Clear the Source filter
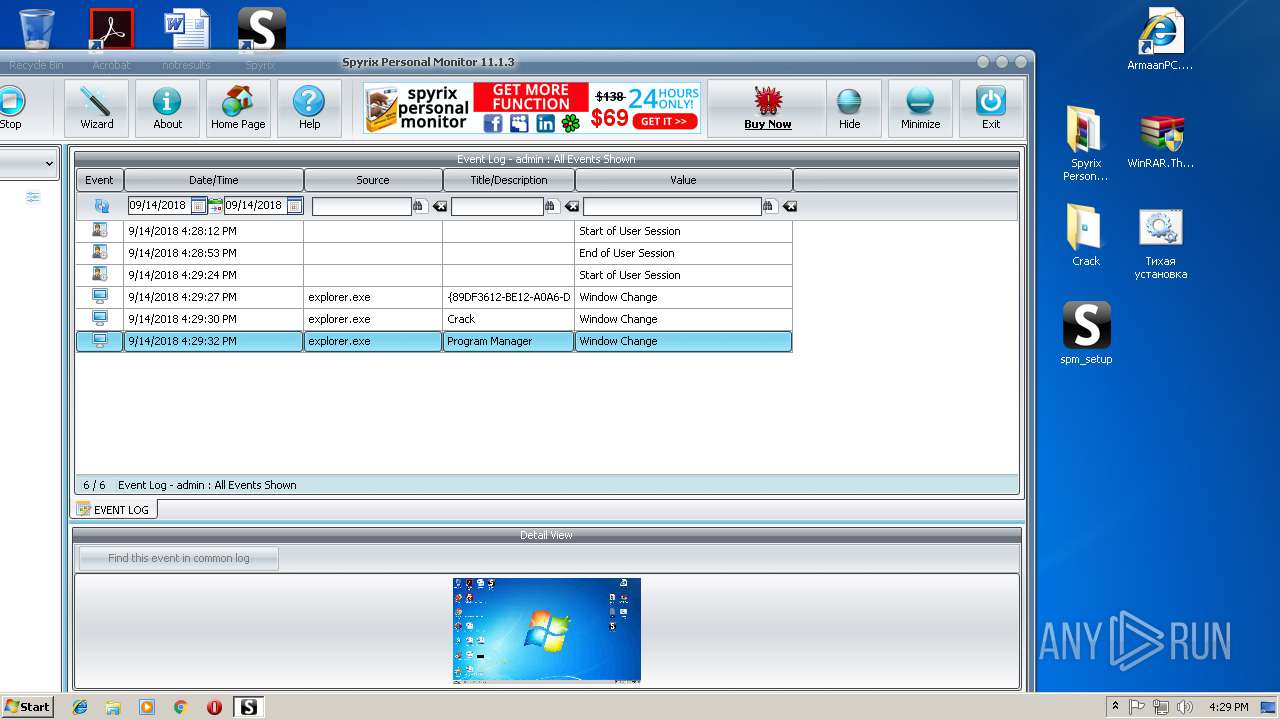The width and height of the screenshot is (1280, 720). (440, 206)
